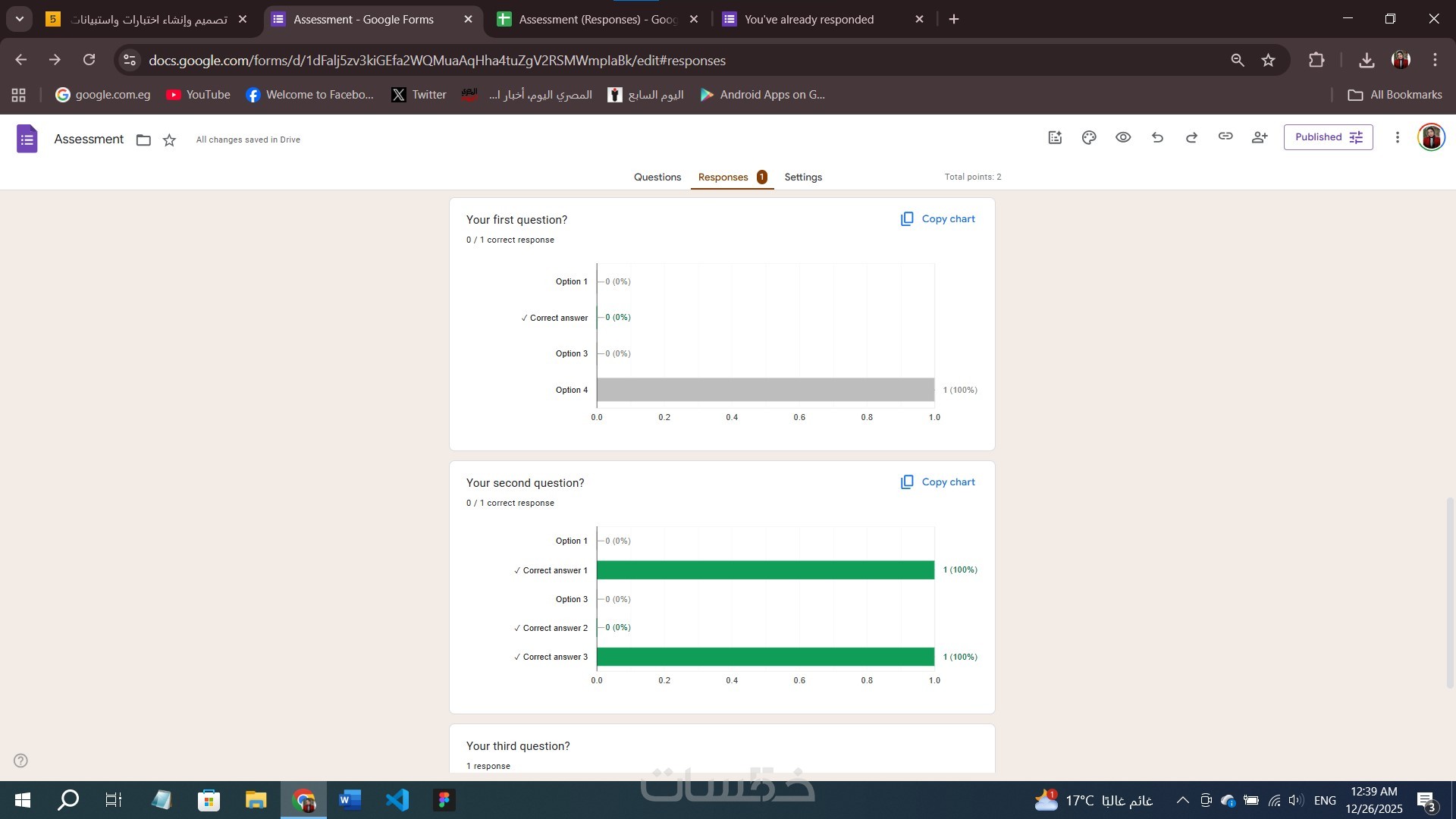Add collaborators with person-plus icon
This screenshot has height=819, width=1456.
(1260, 137)
